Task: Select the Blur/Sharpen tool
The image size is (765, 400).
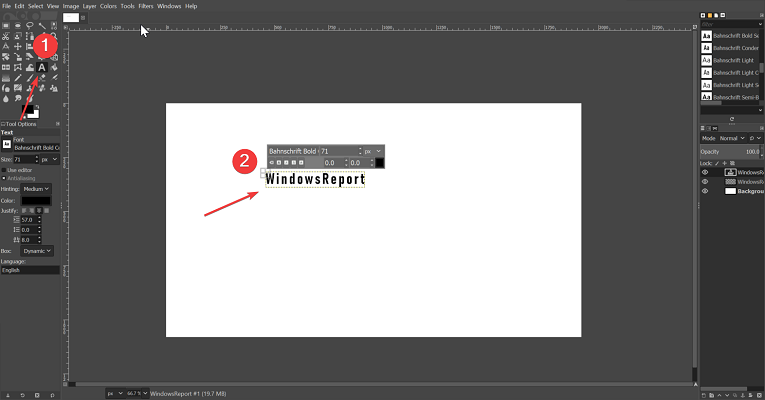Action: point(6,99)
